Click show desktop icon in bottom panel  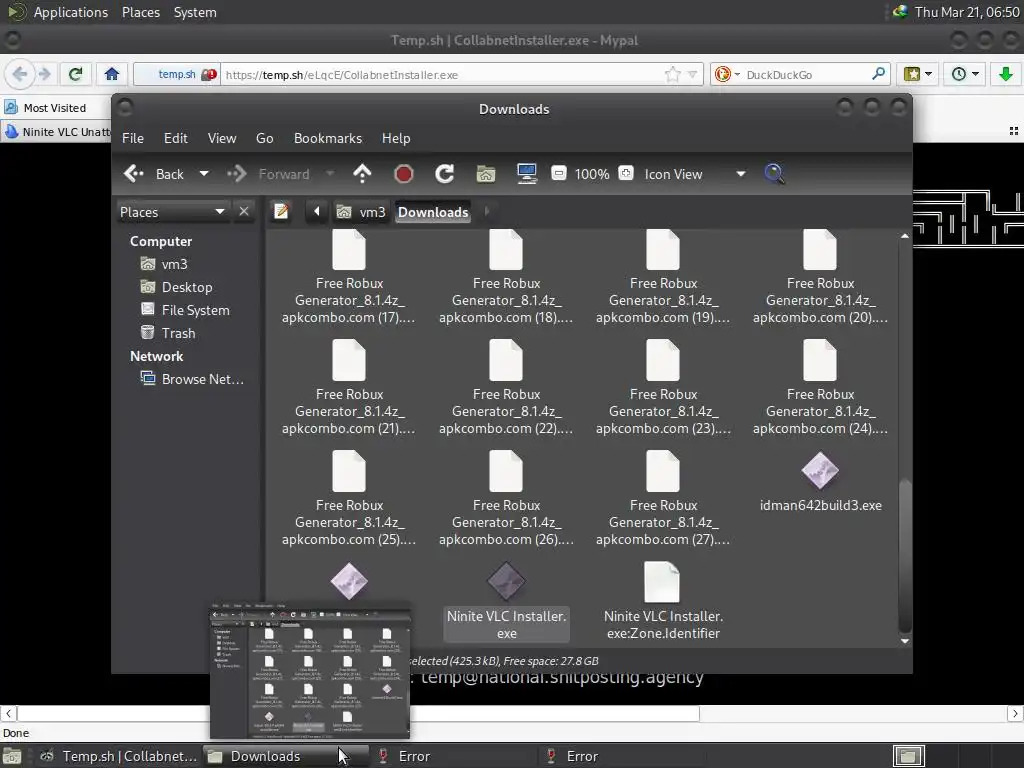point(12,756)
